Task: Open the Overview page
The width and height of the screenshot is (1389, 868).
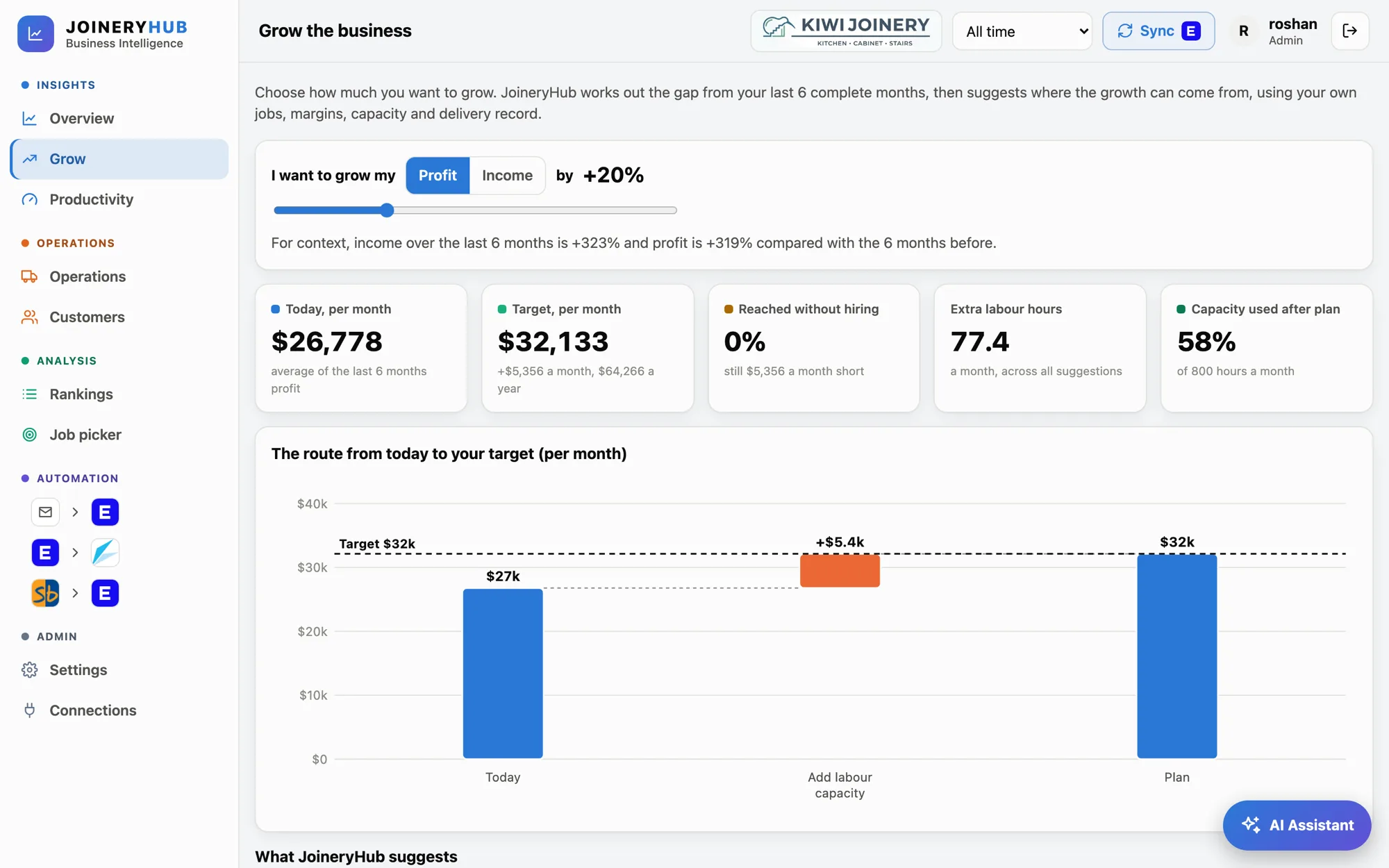Action: click(119, 119)
